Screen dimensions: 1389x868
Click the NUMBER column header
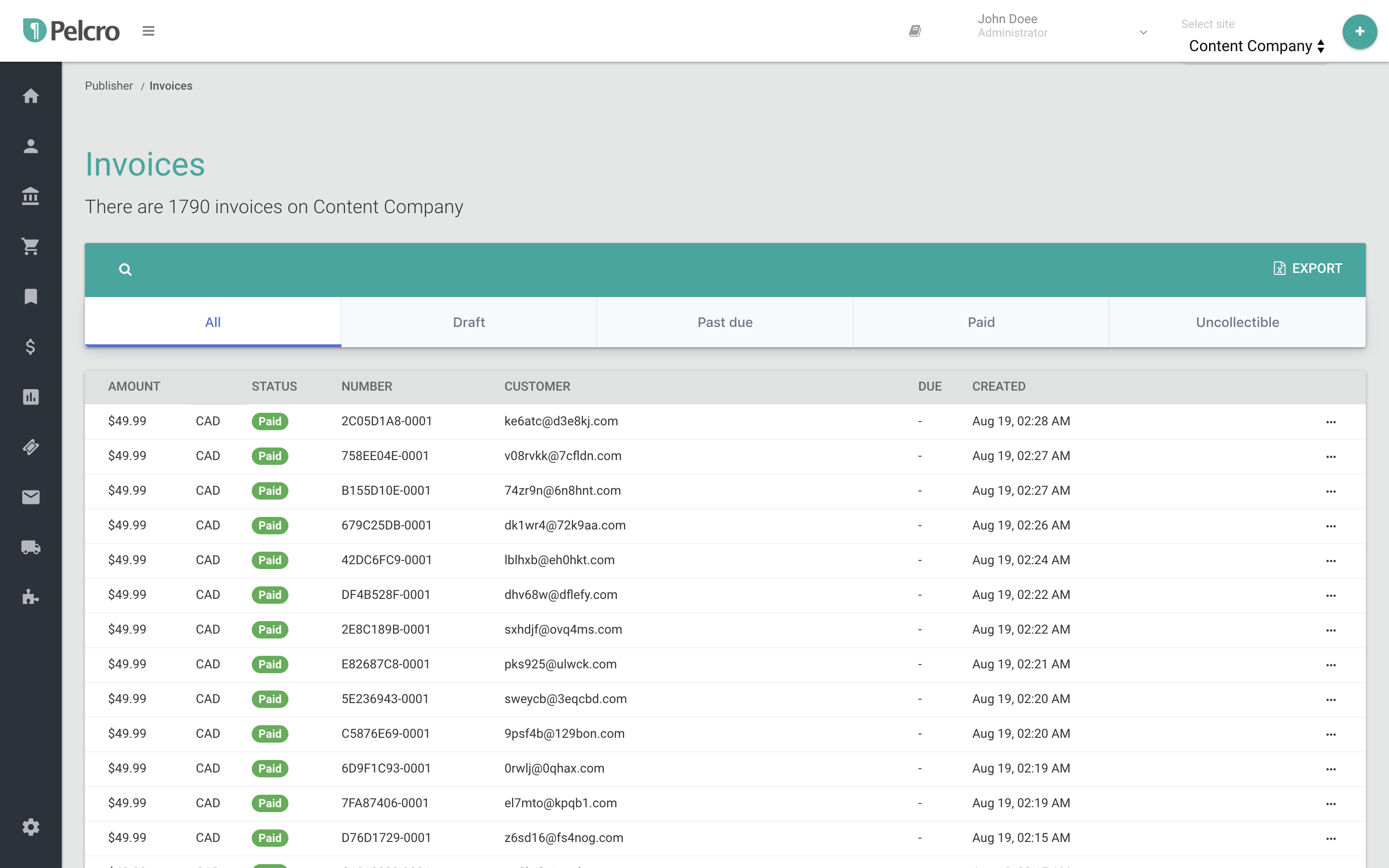pos(367,386)
